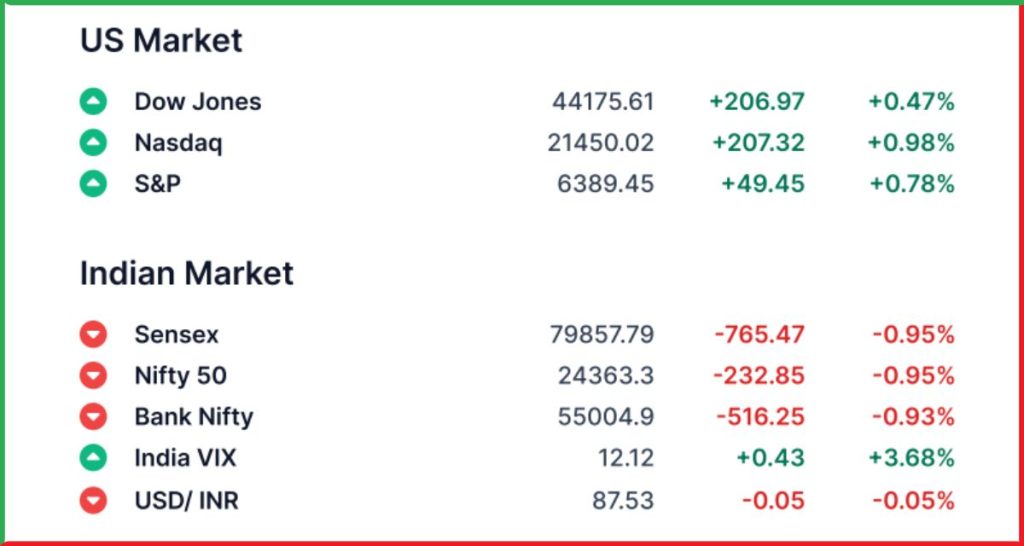The width and height of the screenshot is (1024, 546).
Task: Click the red down-arrow icon beside USD/ INR
Action: [93, 501]
